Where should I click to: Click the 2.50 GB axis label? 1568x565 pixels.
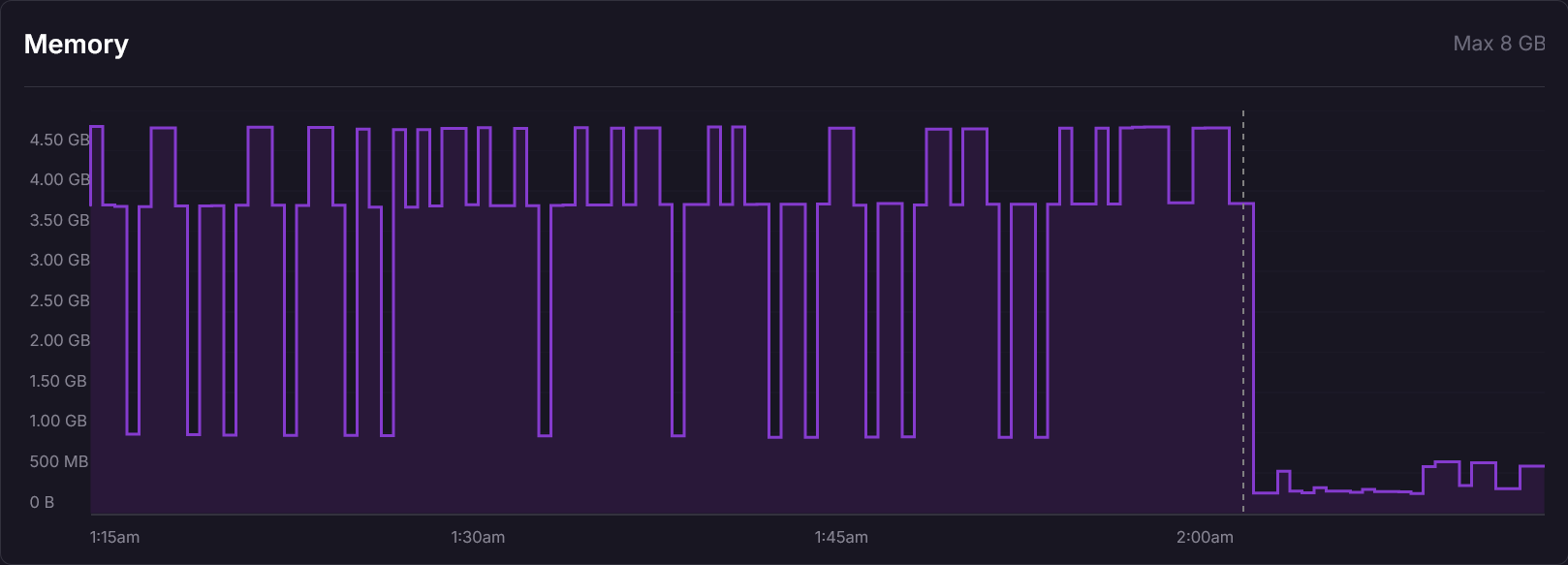click(x=59, y=300)
